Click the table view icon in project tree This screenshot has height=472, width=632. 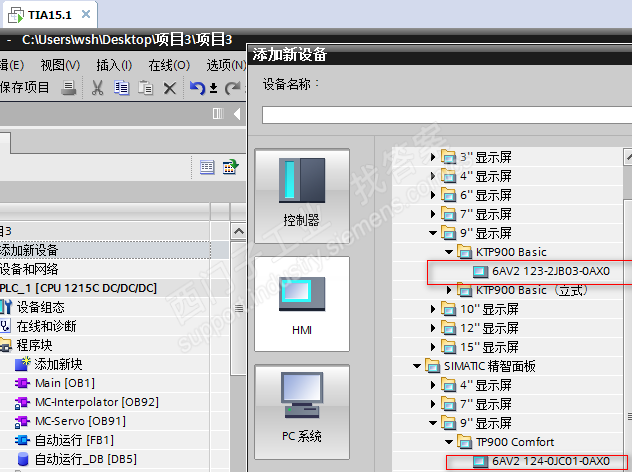tap(207, 167)
